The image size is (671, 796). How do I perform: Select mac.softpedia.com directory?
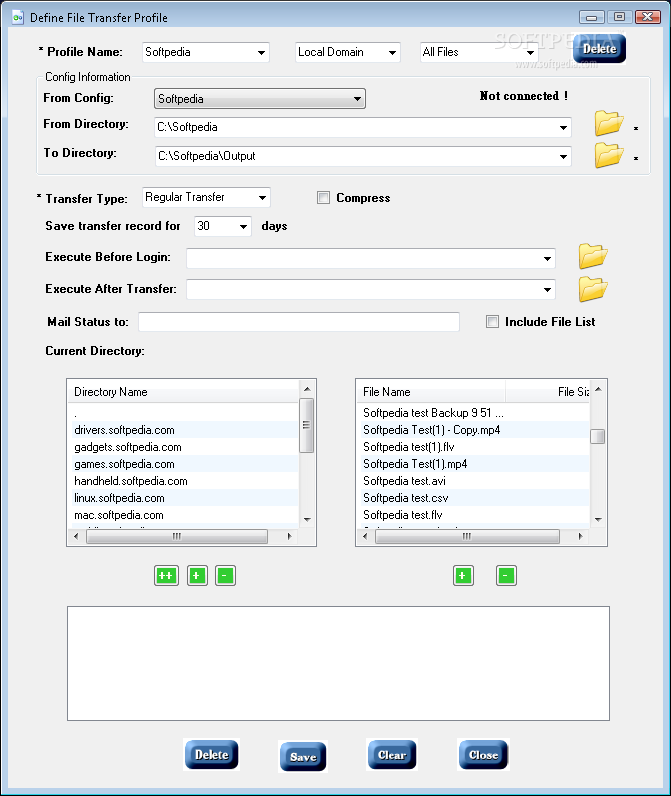[183, 515]
